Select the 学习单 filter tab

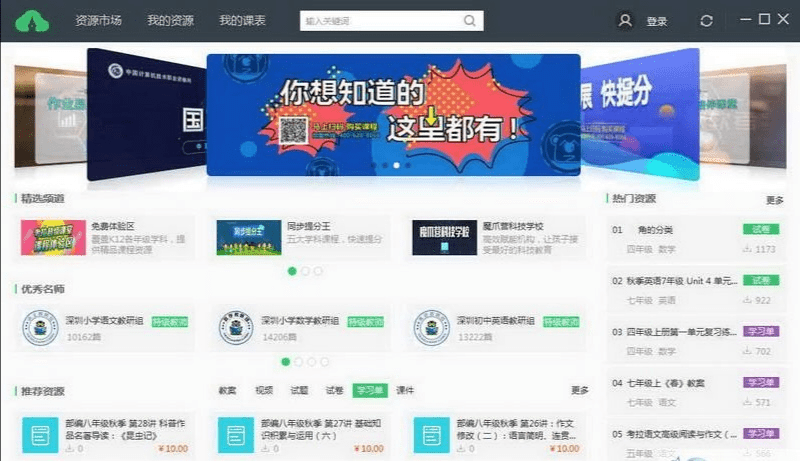(x=370, y=390)
